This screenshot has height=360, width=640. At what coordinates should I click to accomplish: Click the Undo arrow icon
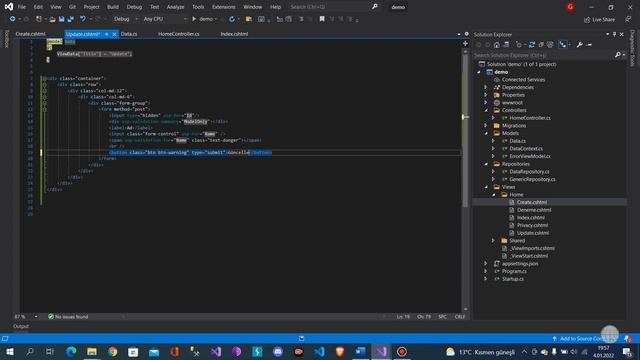(x=83, y=19)
